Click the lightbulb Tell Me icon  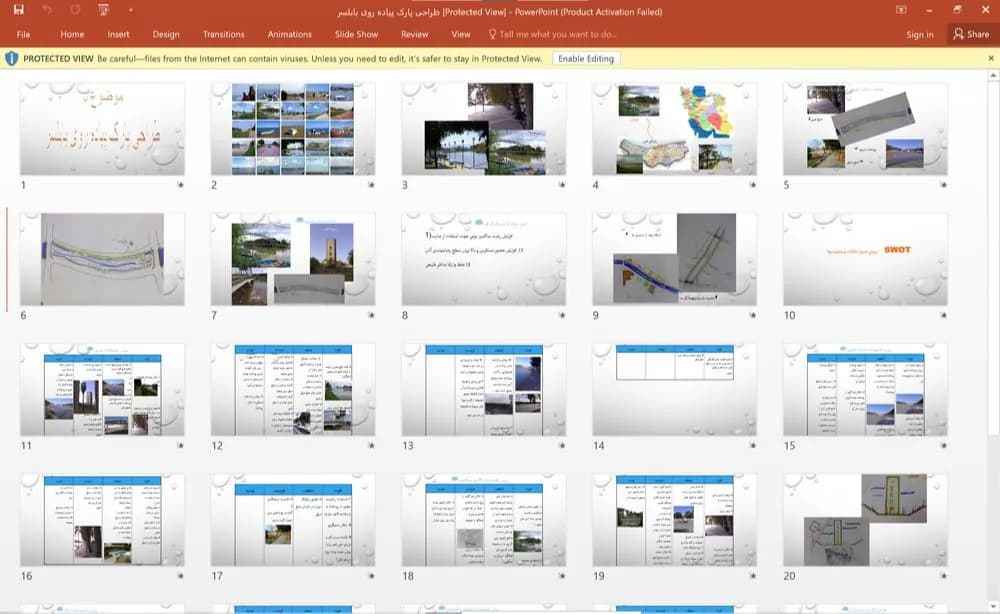pos(492,34)
